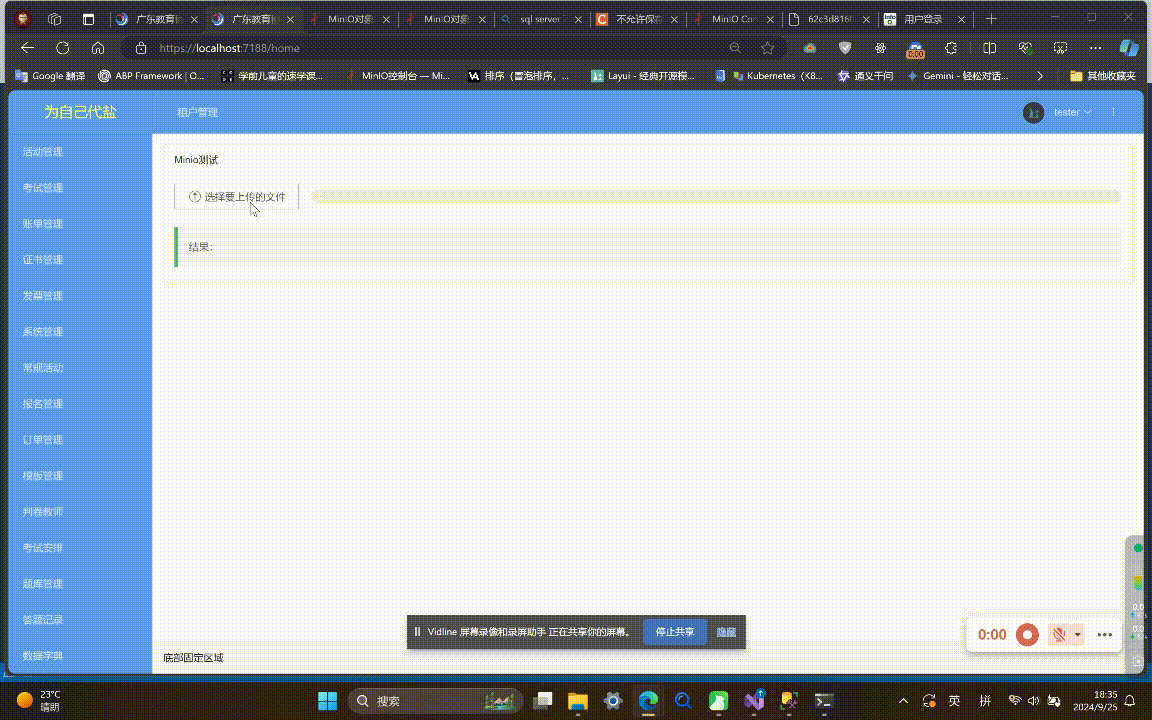Click the red record button in Vidline
This screenshot has width=1152, height=720.
1027,635
